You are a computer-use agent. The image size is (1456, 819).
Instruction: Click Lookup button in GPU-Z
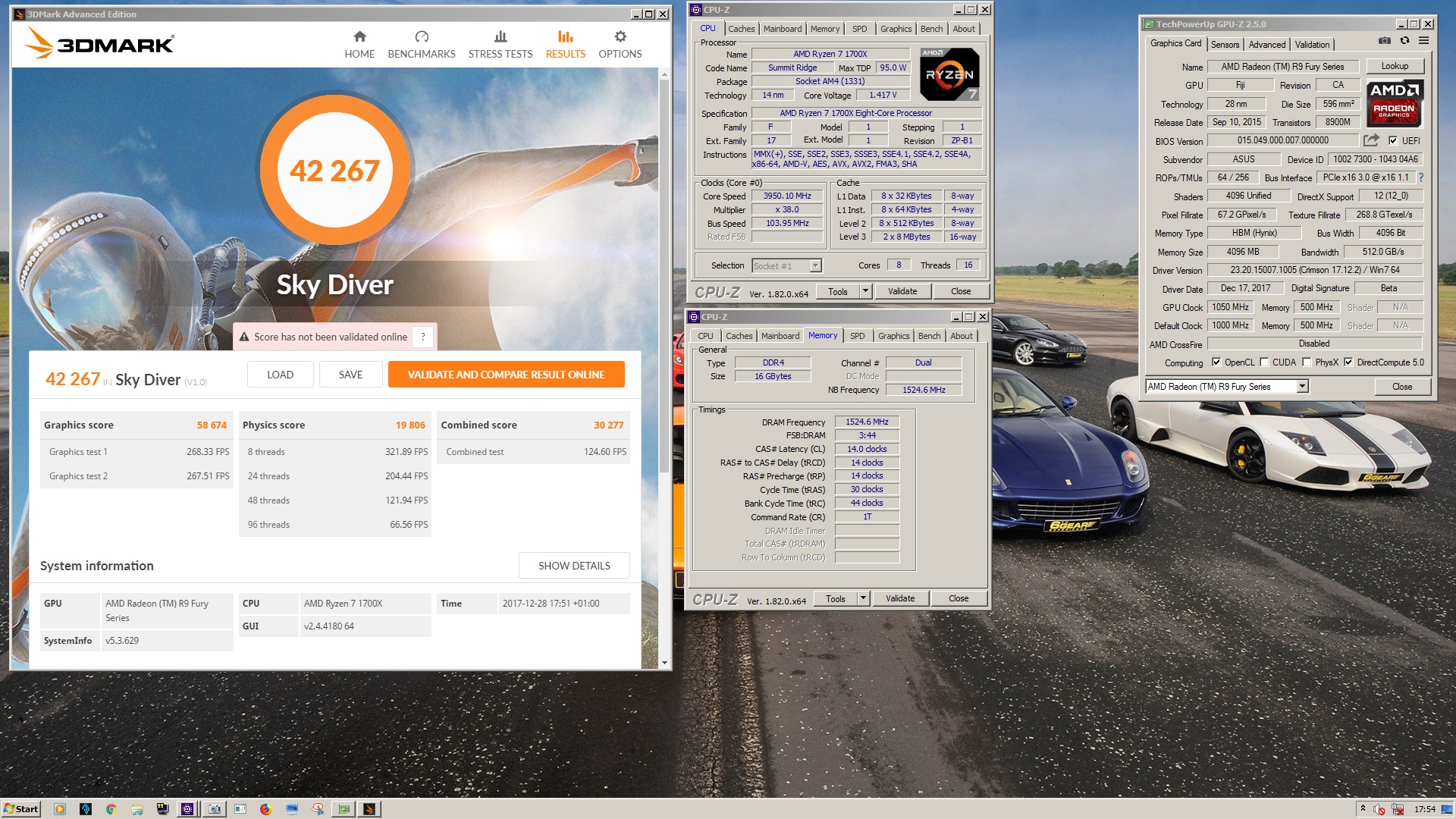tap(1395, 66)
